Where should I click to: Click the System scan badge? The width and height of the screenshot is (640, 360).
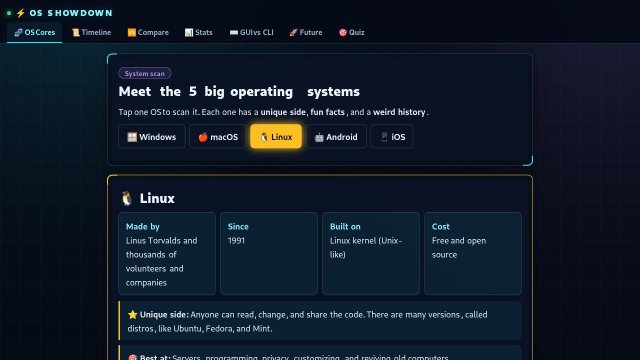tap(145, 73)
